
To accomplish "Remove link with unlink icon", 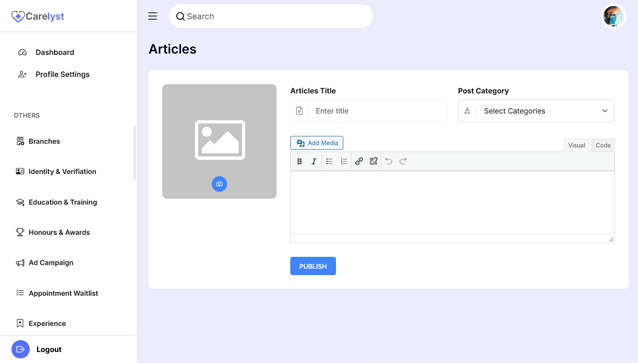I will click(x=374, y=161).
